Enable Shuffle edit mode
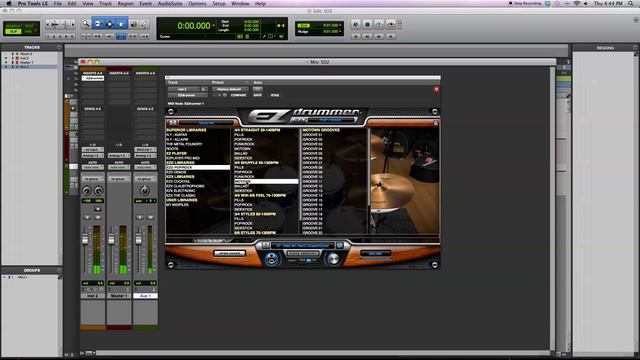The width and height of the screenshot is (640, 360). [x=13, y=26]
